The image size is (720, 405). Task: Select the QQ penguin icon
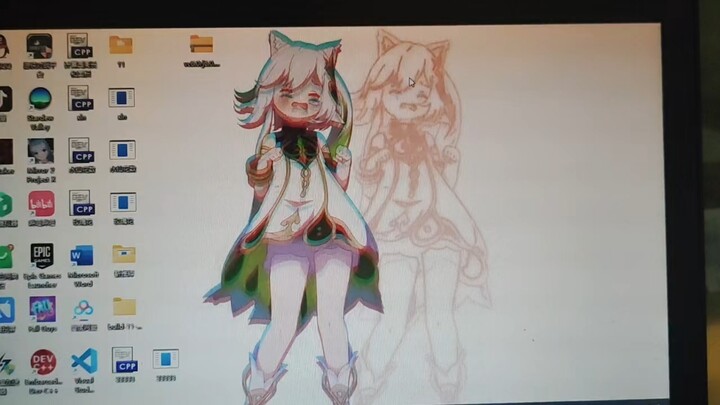tap(3, 45)
